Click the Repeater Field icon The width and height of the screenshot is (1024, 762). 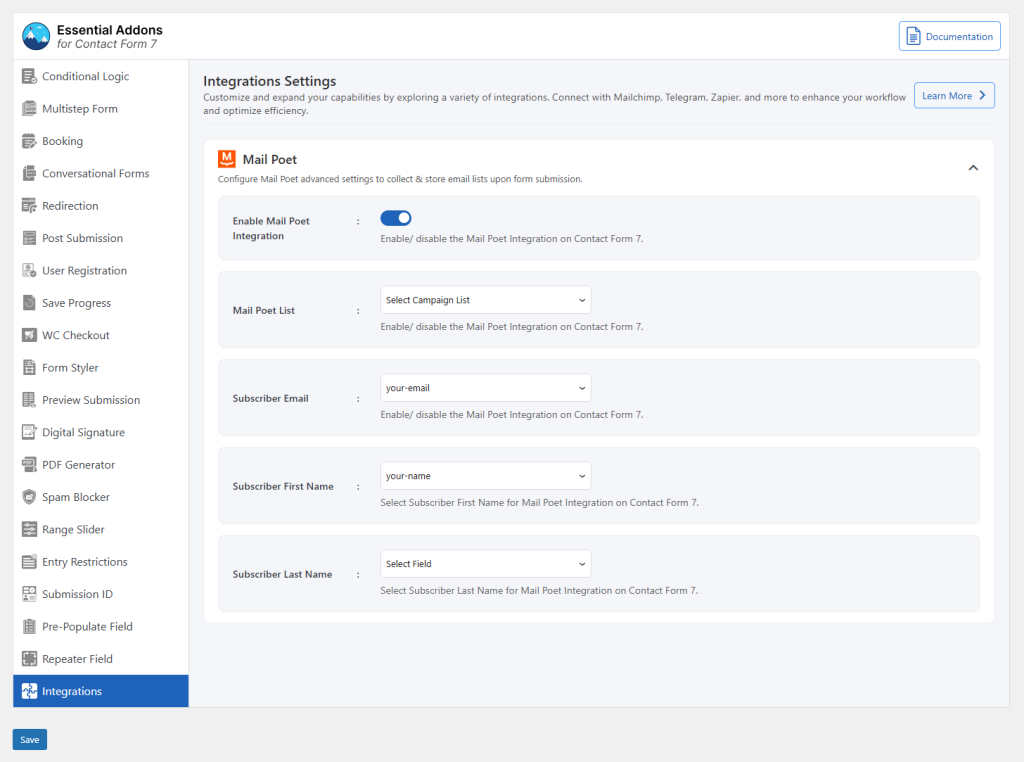point(29,658)
